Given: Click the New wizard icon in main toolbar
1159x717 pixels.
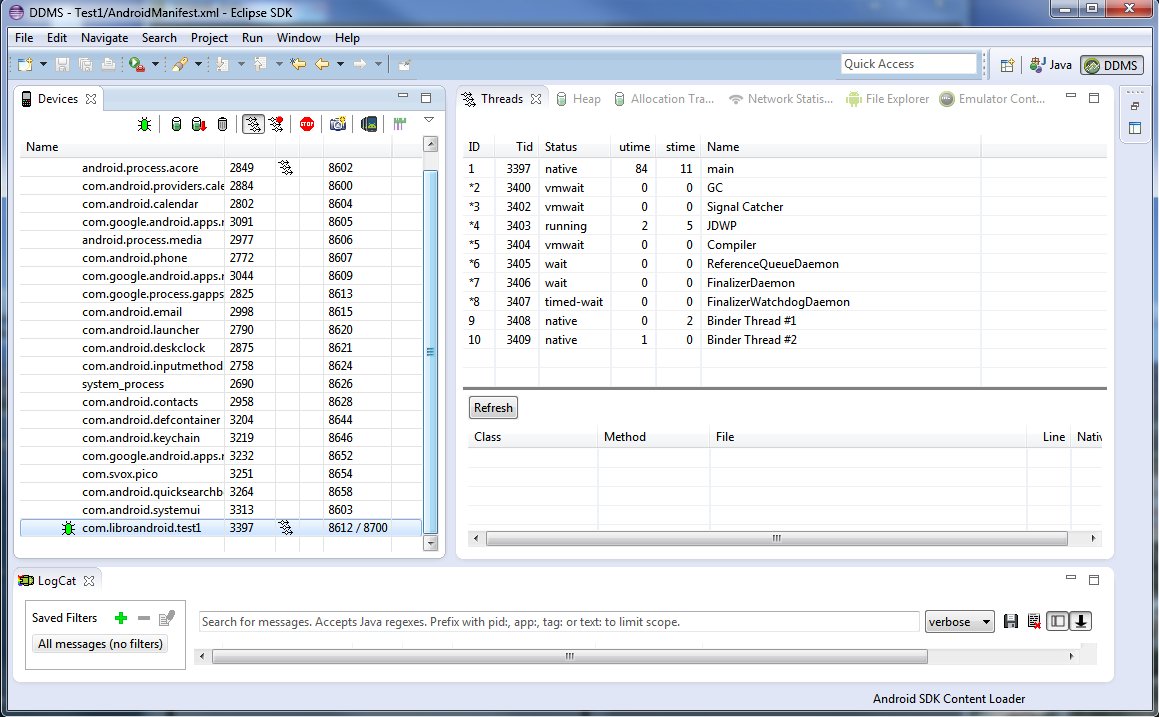Looking at the screenshot, I should (x=25, y=64).
